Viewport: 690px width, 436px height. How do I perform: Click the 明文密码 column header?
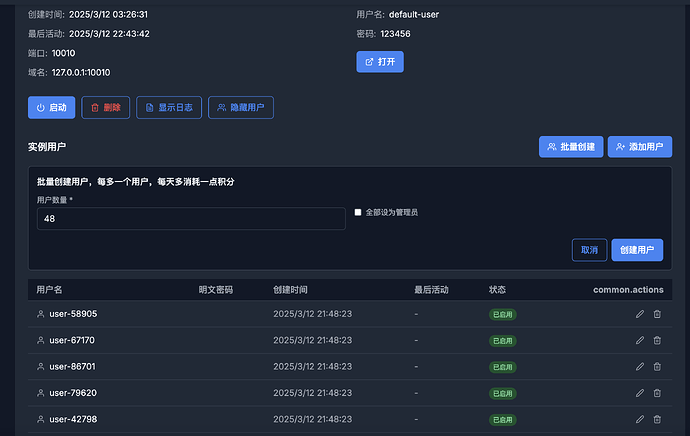[x=216, y=289]
